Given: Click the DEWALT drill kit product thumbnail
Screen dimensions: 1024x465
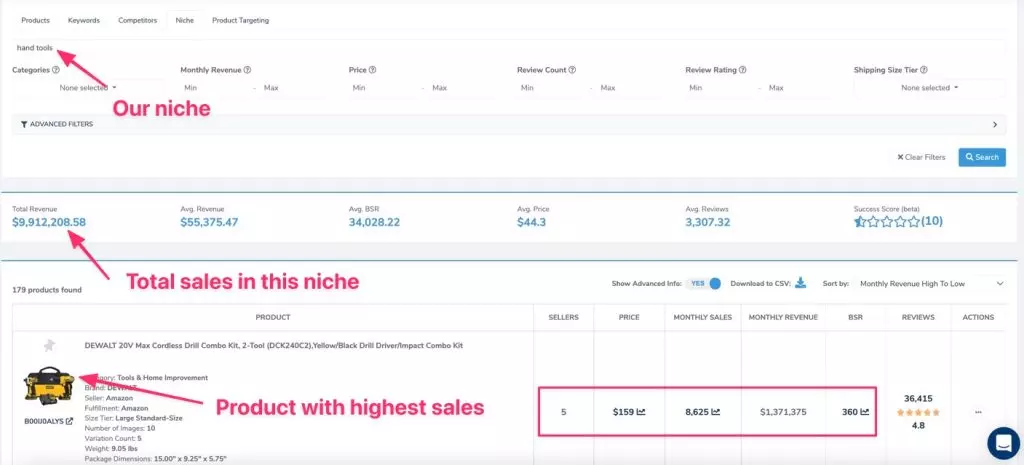Looking at the screenshot, I should (x=49, y=385).
